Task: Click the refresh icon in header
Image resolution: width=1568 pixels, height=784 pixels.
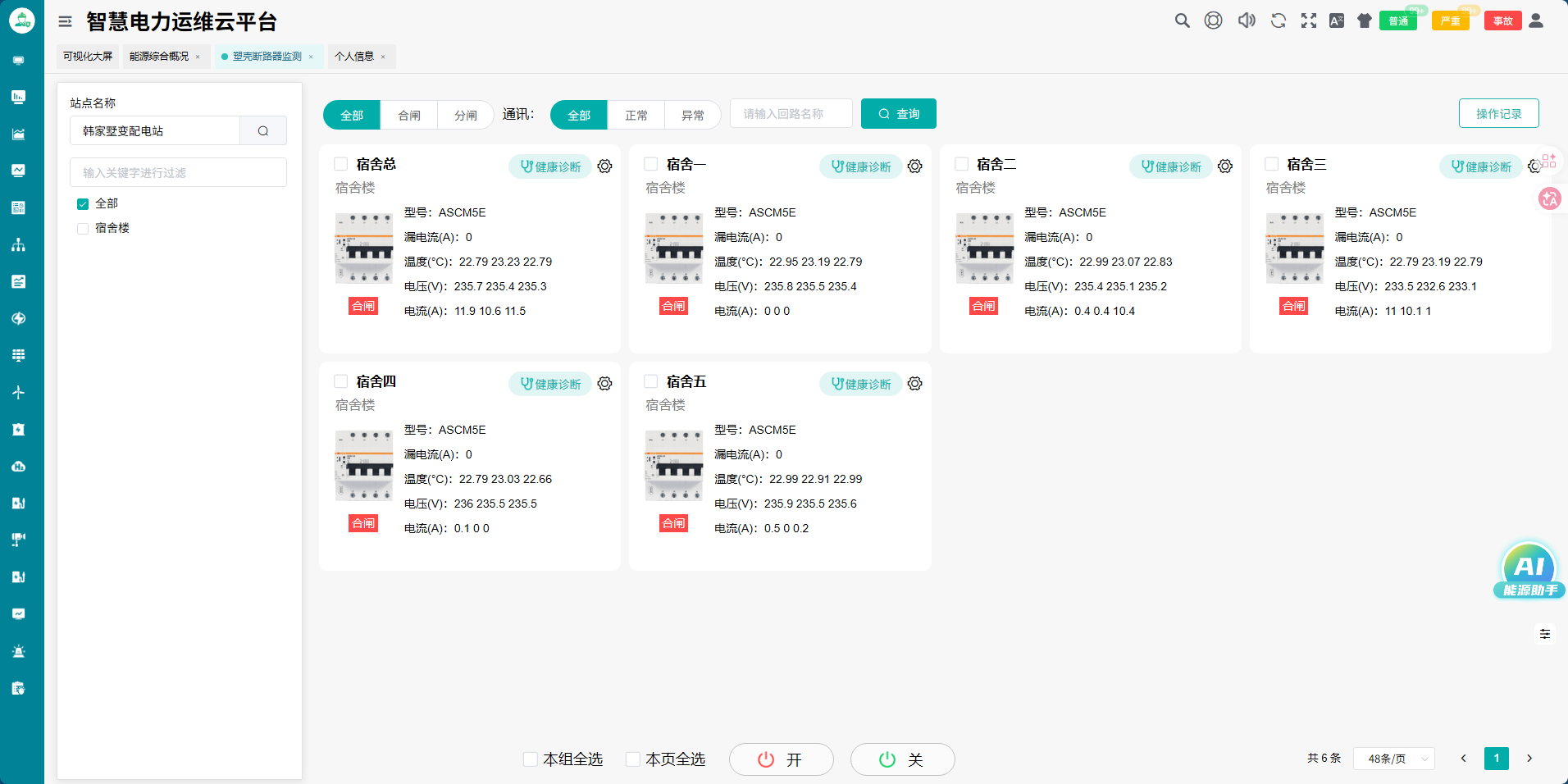Action: click(1278, 21)
